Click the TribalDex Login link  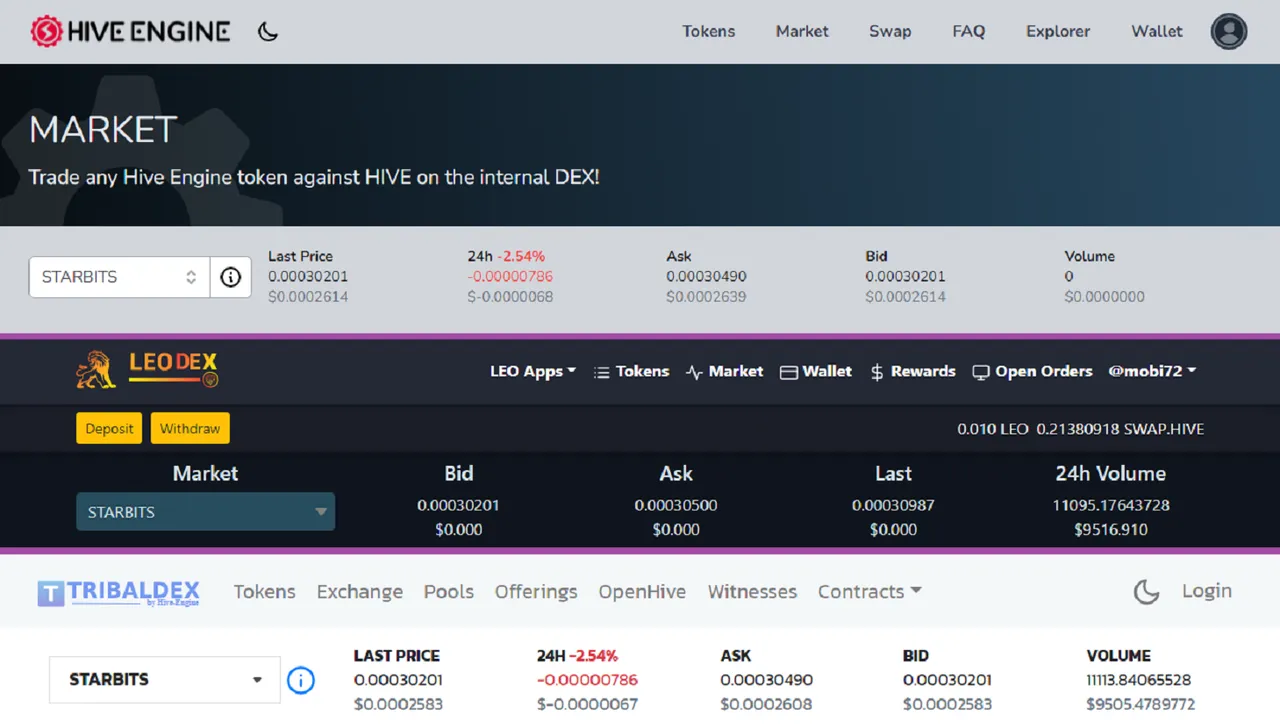pos(1207,591)
